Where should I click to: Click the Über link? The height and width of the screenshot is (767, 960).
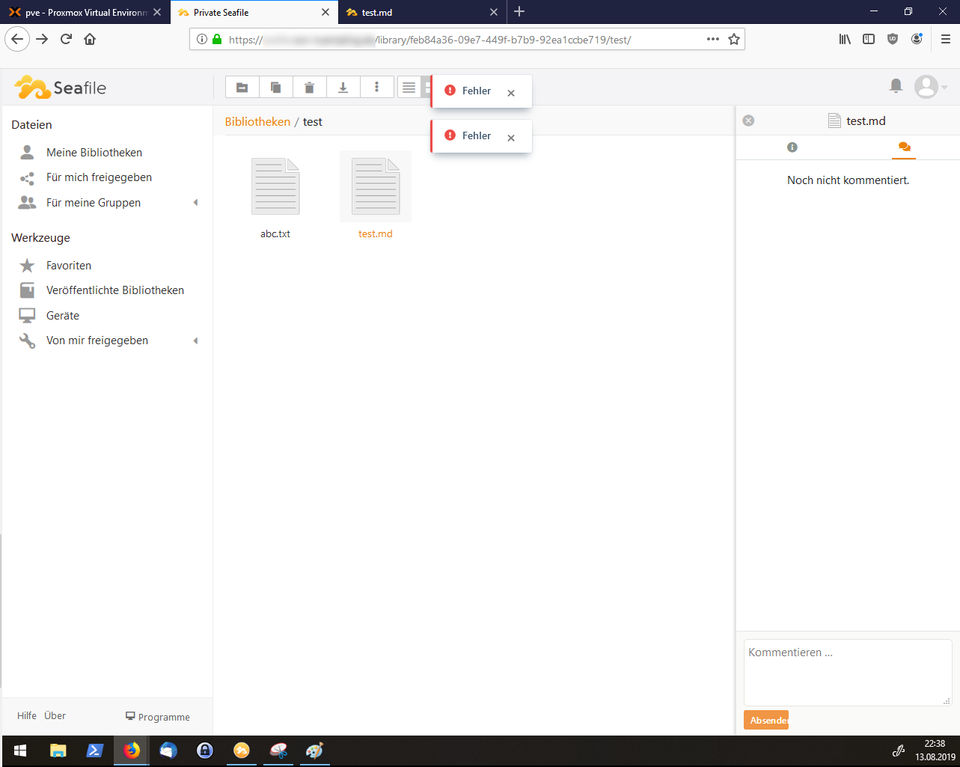pyautogui.click(x=54, y=716)
